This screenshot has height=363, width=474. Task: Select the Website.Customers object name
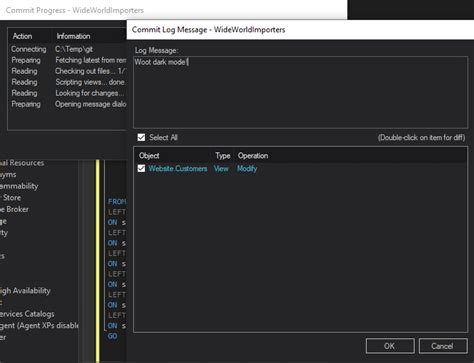click(178, 169)
